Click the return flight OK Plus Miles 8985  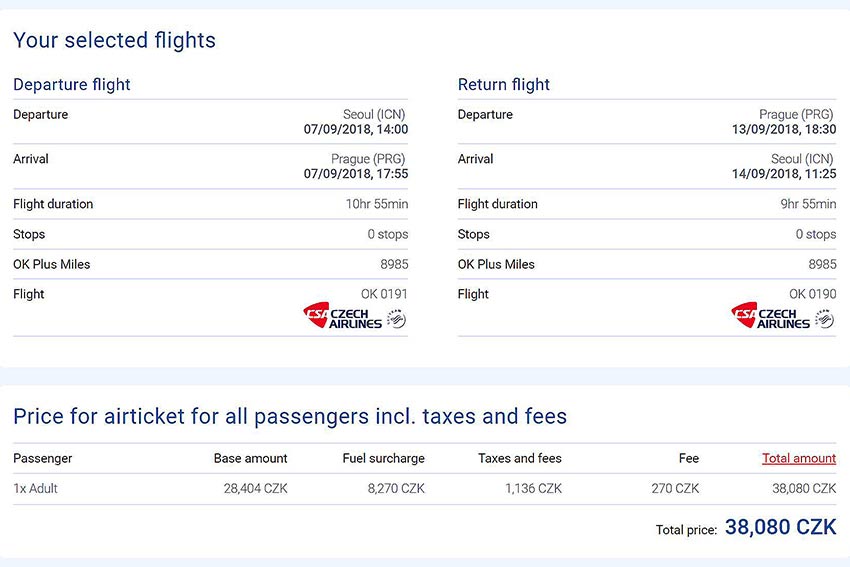(822, 264)
